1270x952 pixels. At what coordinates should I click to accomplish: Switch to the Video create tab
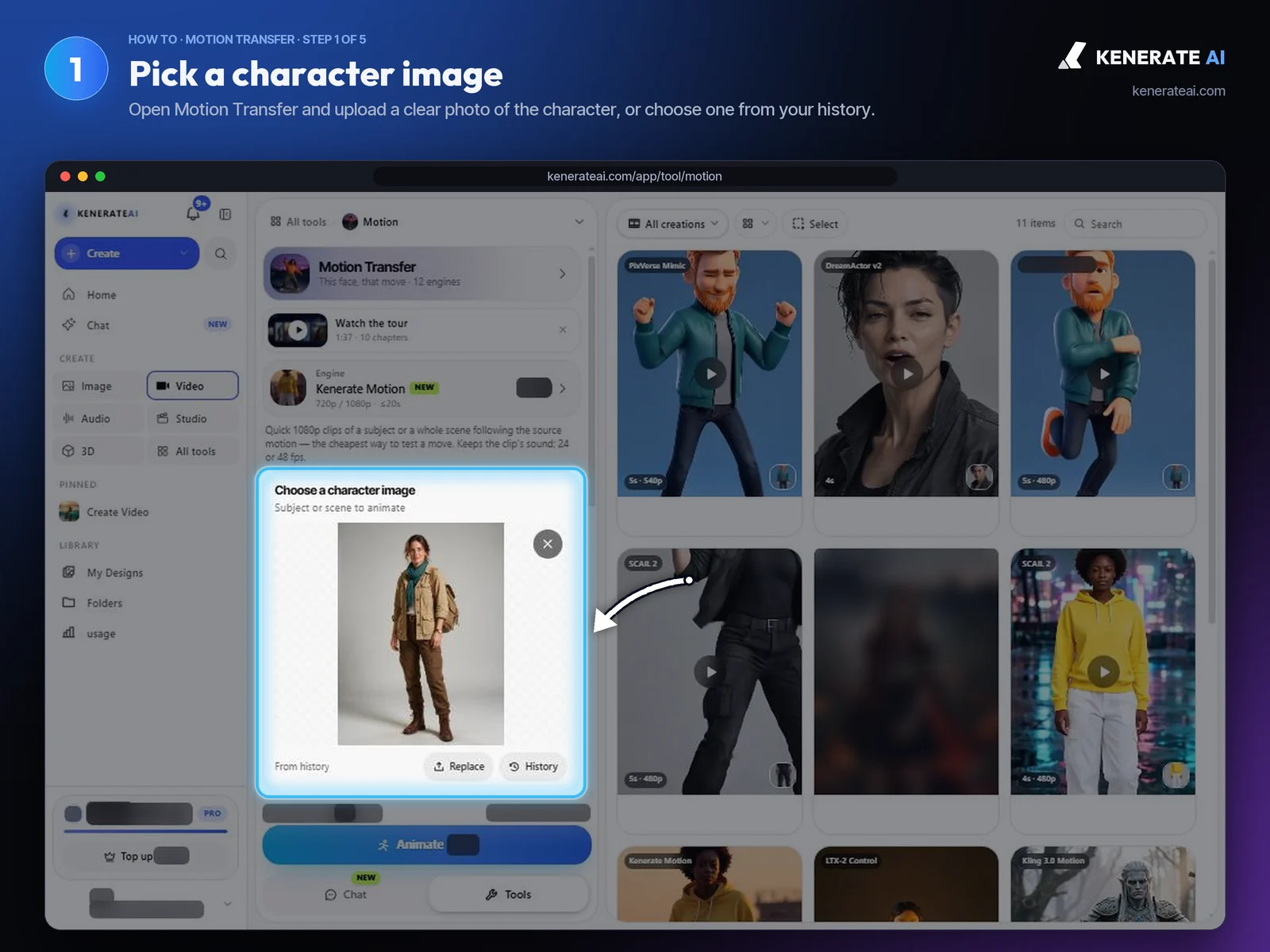click(192, 386)
